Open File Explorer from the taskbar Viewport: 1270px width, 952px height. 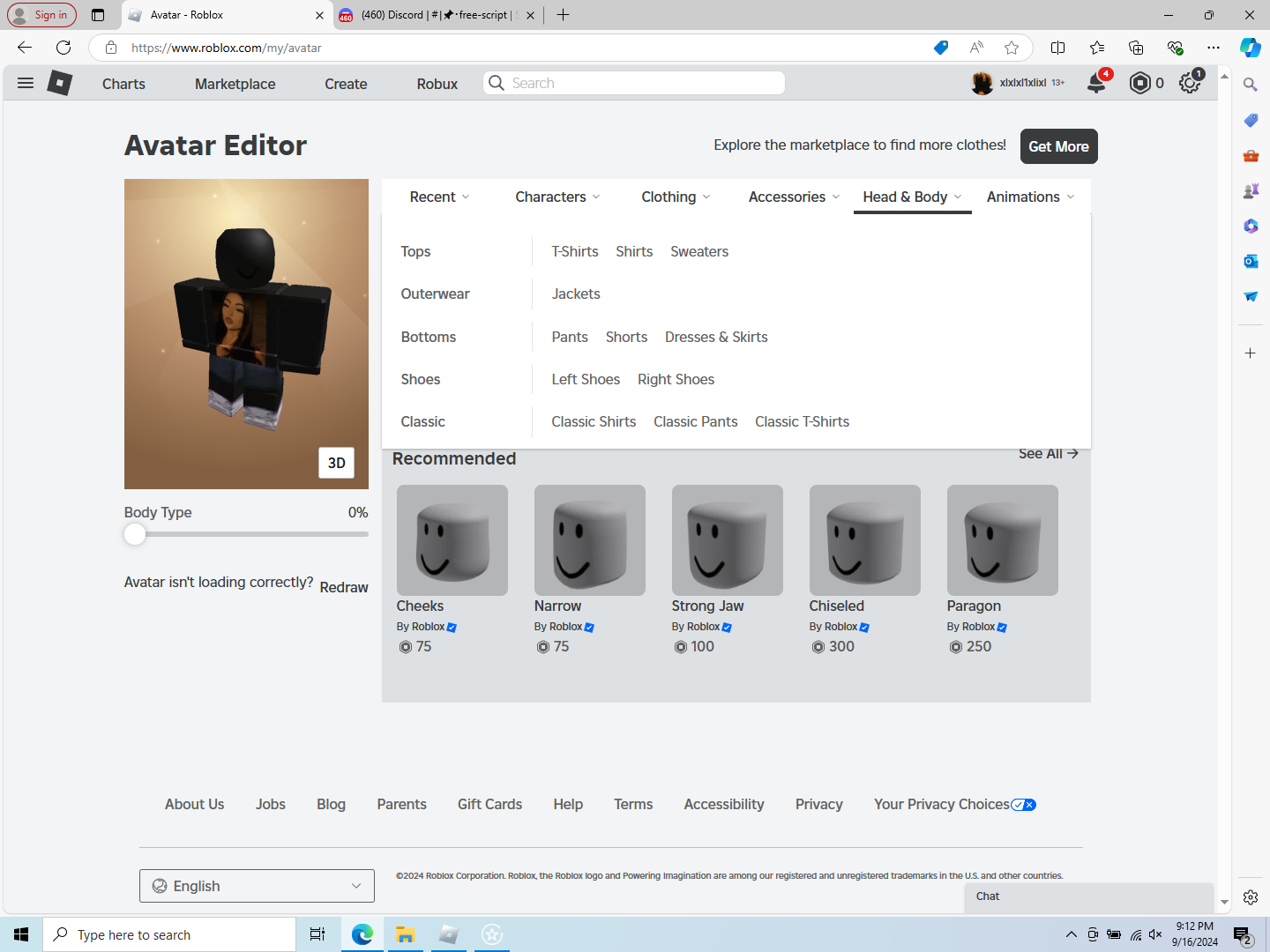pyautogui.click(x=405, y=934)
